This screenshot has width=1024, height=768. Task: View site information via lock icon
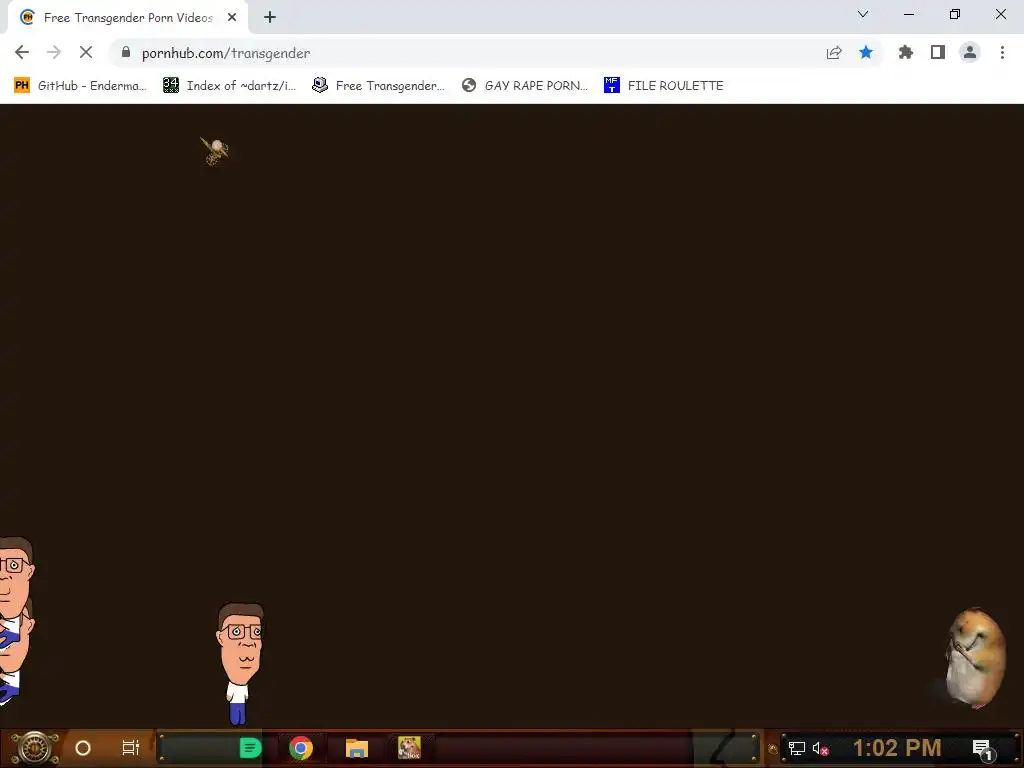126,52
